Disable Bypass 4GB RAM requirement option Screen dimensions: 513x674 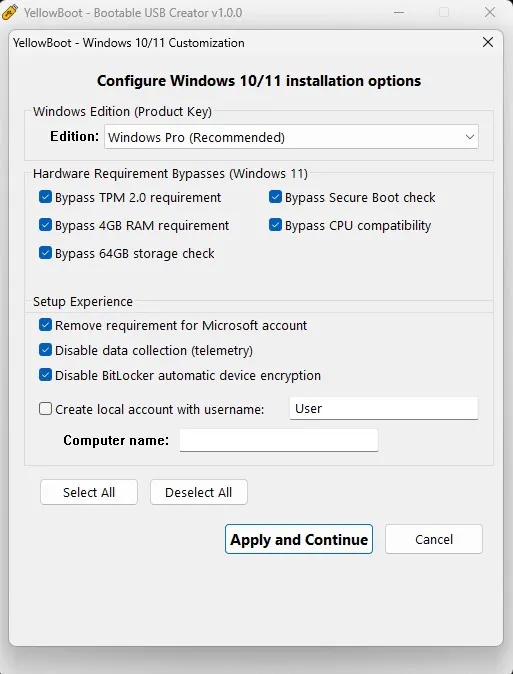coord(45,225)
